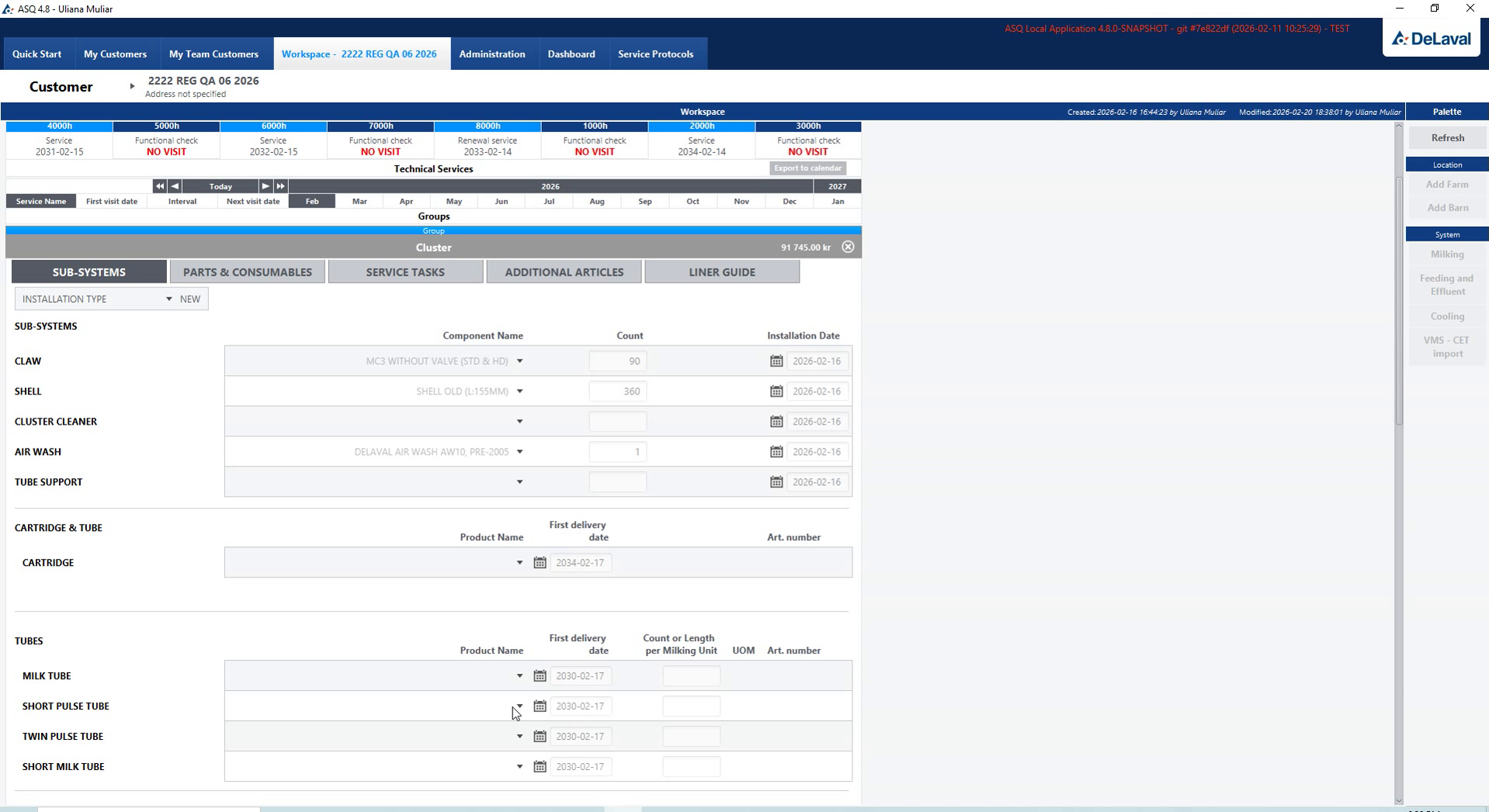Open calendar icon for CLAW installation date
Viewport: 1489px width, 812px height.
pos(776,361)
